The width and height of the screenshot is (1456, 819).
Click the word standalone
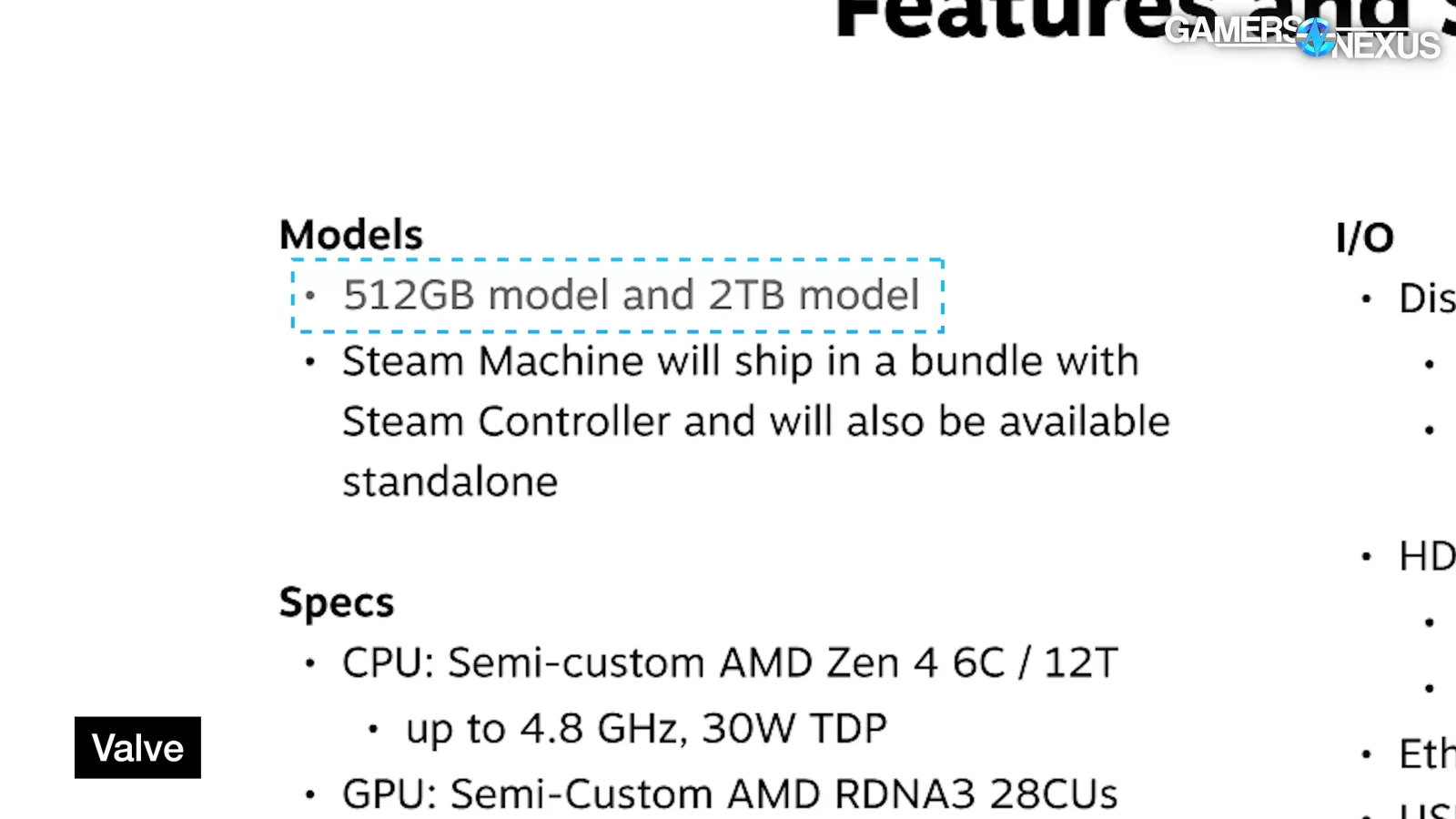tap(450, 481)
